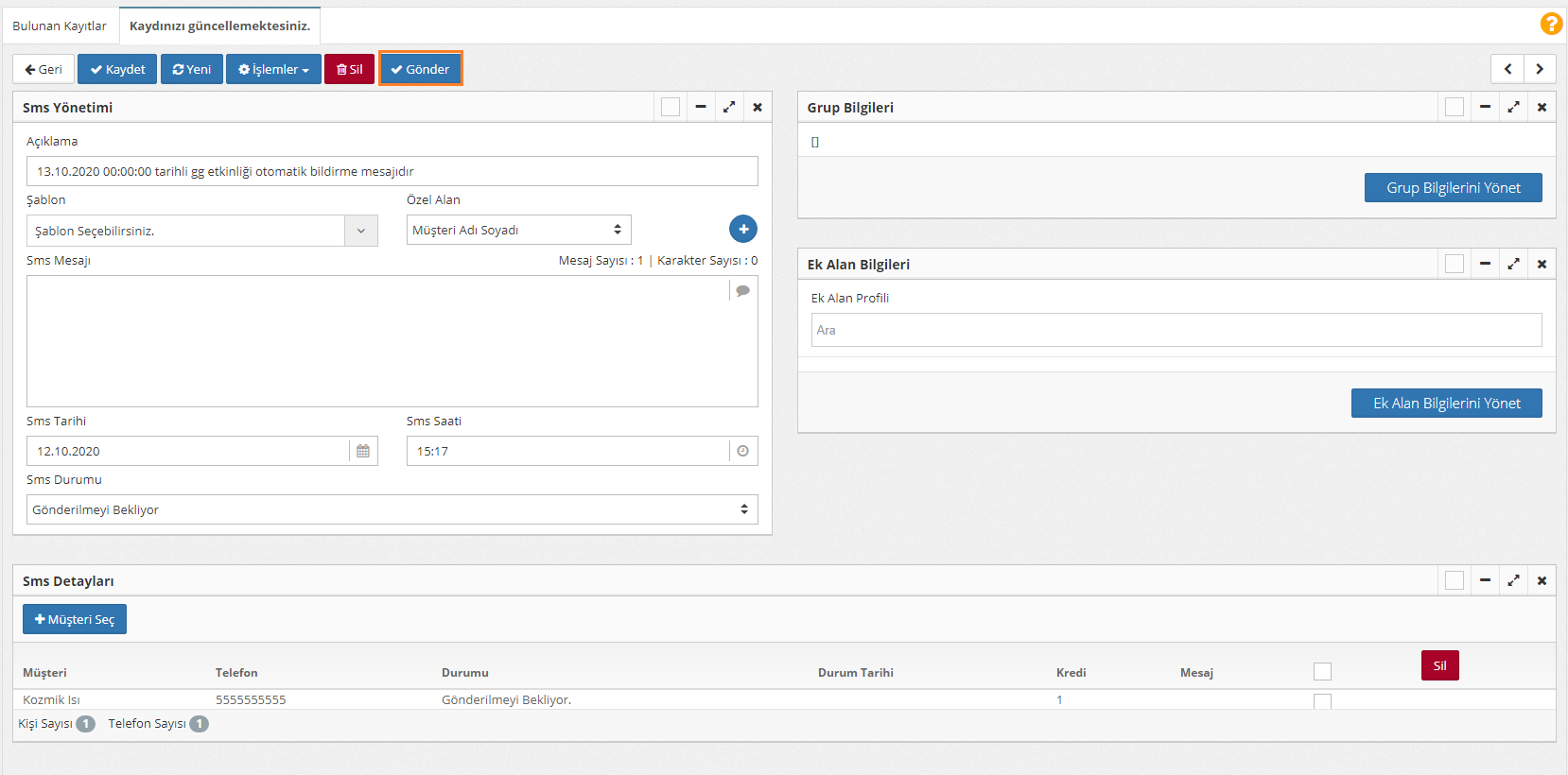Image resolution: width=1568 pixels, height=775 pixels.
Task: Select the Kozmik Isı row checkbox
Action: tap(1322, 701)
